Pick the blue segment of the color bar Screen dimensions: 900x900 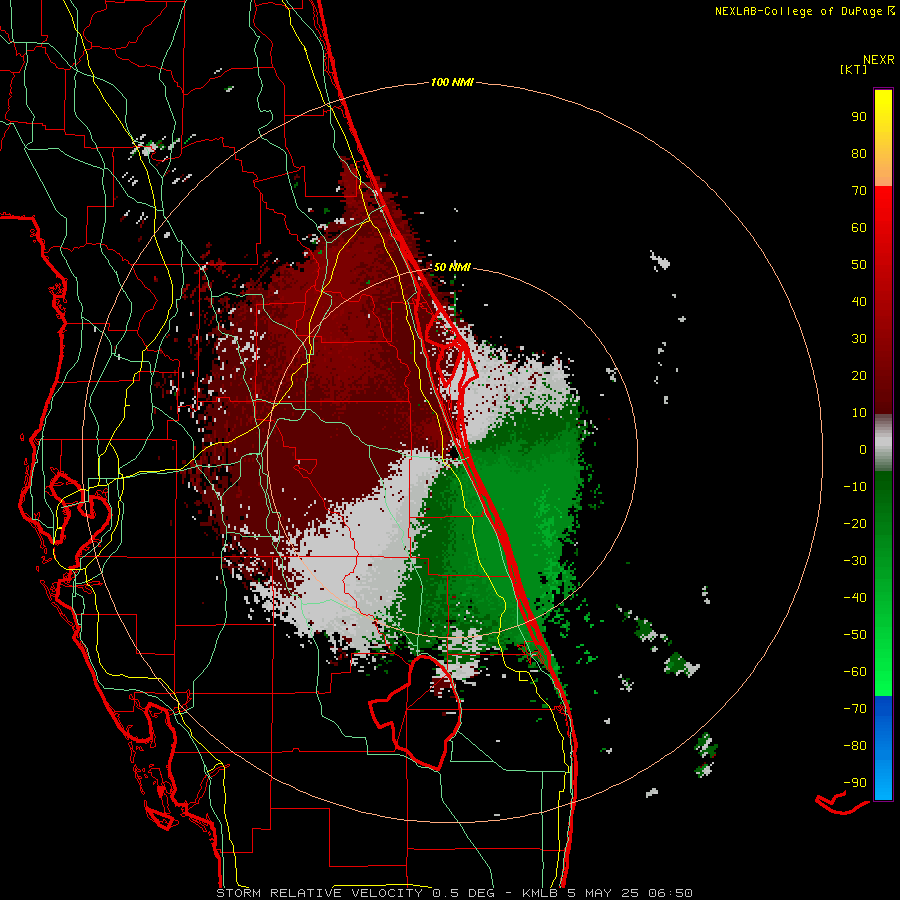click(x=883, y=747)
